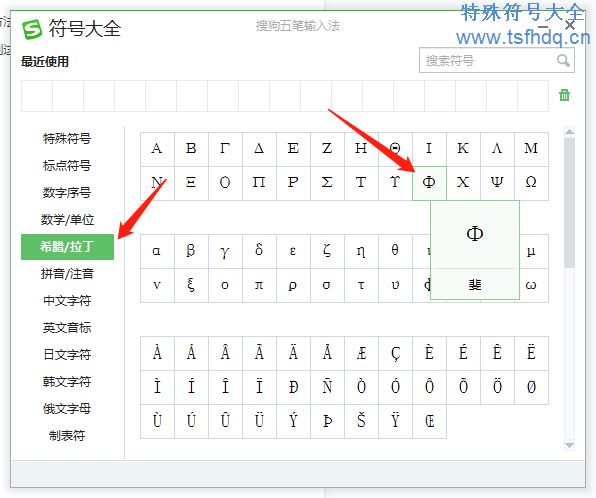This screenshot has width=596, height=498.
Task: Insert the Latin ligature Œ
Action: [x=430, y=421]
